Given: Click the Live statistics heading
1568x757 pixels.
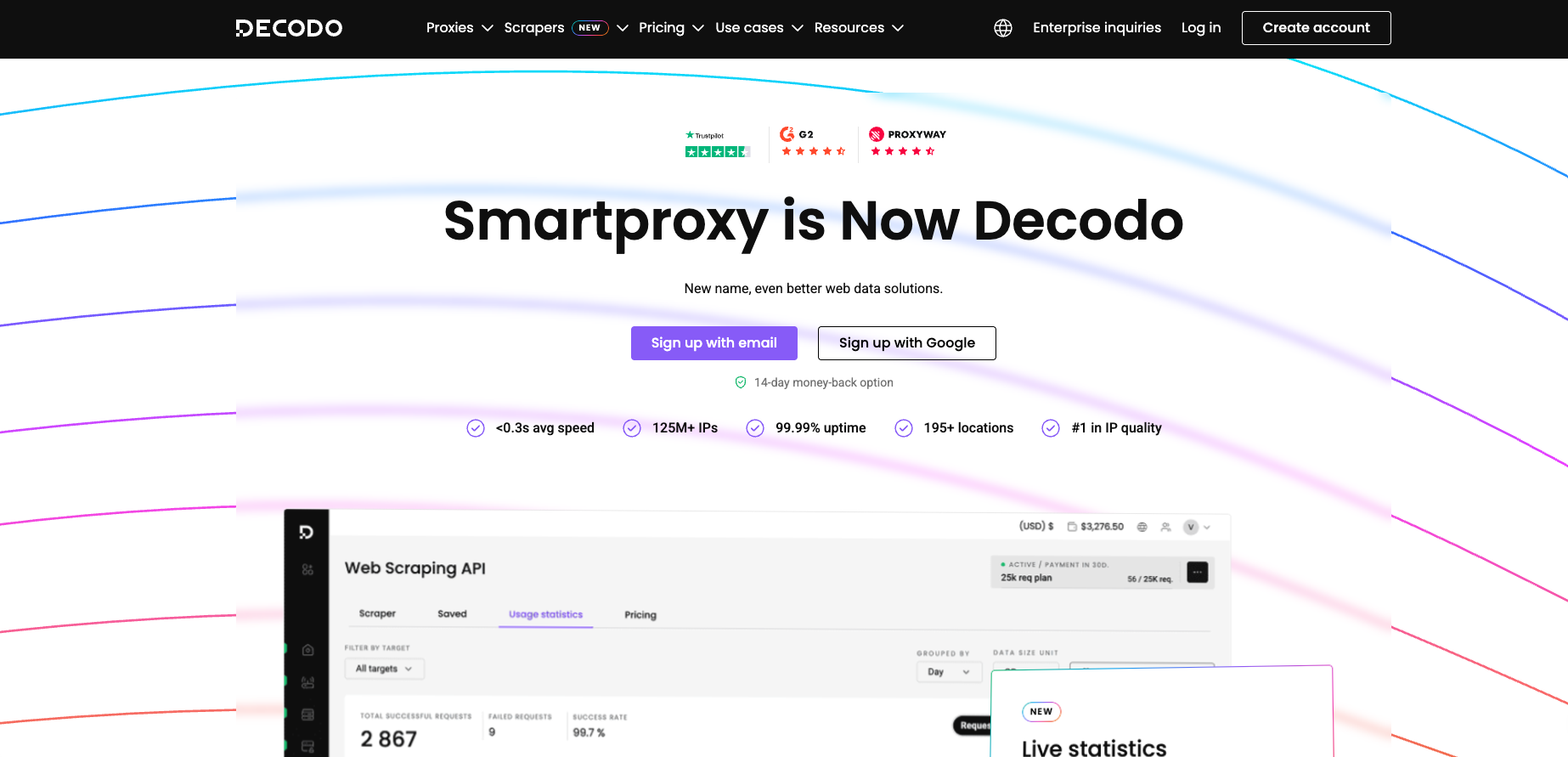Looking at the screenshot, I should tap(1094, 748).
